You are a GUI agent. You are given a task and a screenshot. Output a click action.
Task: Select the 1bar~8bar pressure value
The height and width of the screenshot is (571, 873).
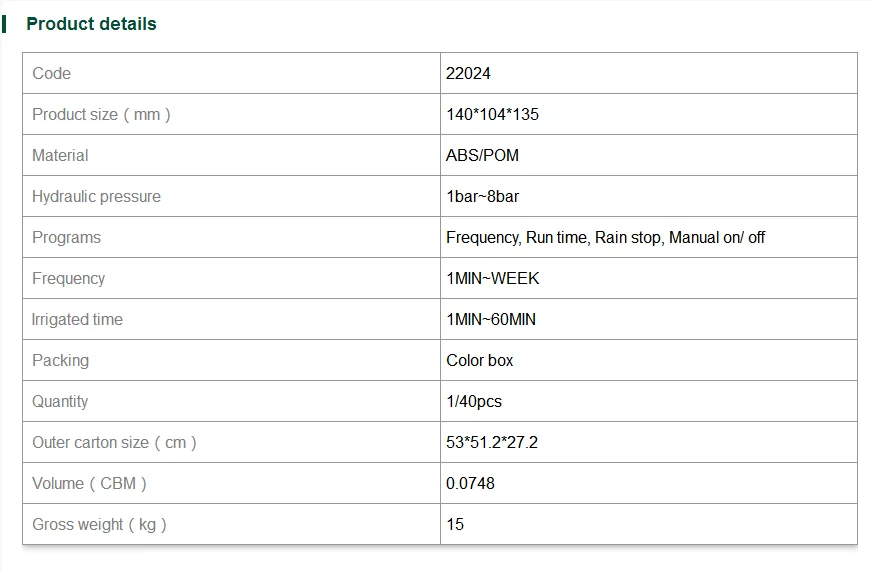(x=482, y=196)
